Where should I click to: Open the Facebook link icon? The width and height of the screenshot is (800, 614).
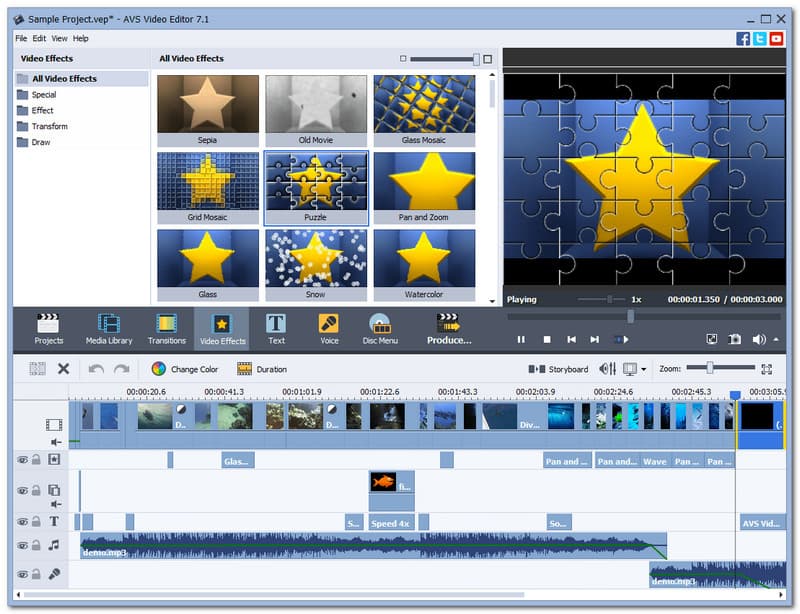[x=743, y=39]
